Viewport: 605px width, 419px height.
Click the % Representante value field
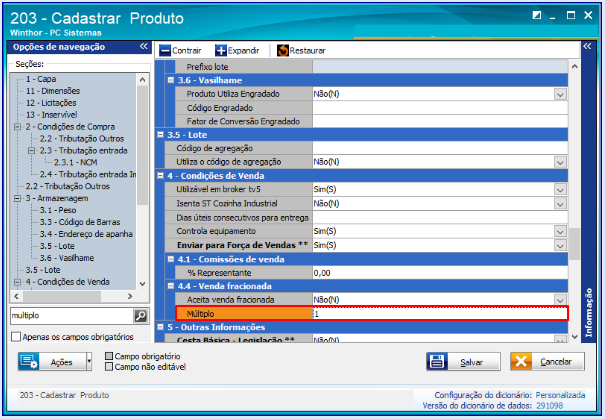[440, 273]
